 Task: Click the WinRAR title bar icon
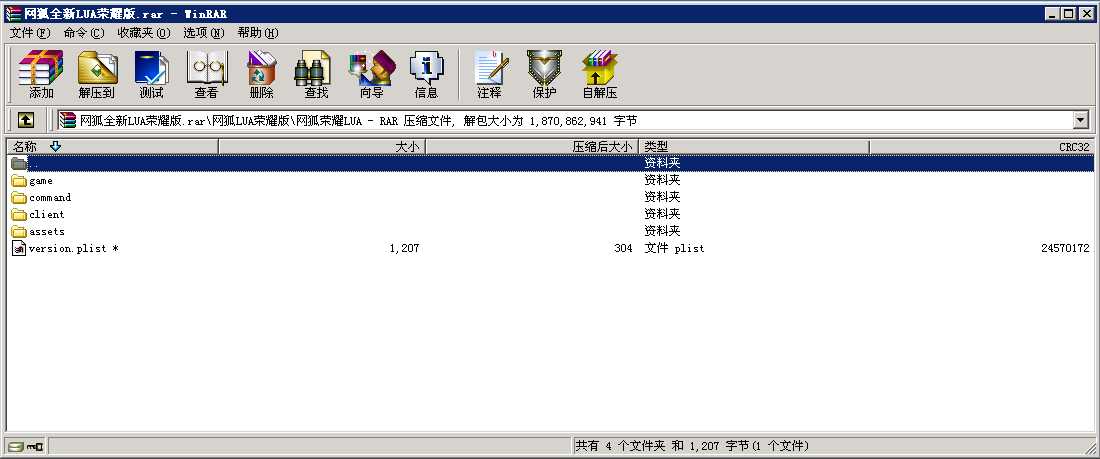coord(13,13)
